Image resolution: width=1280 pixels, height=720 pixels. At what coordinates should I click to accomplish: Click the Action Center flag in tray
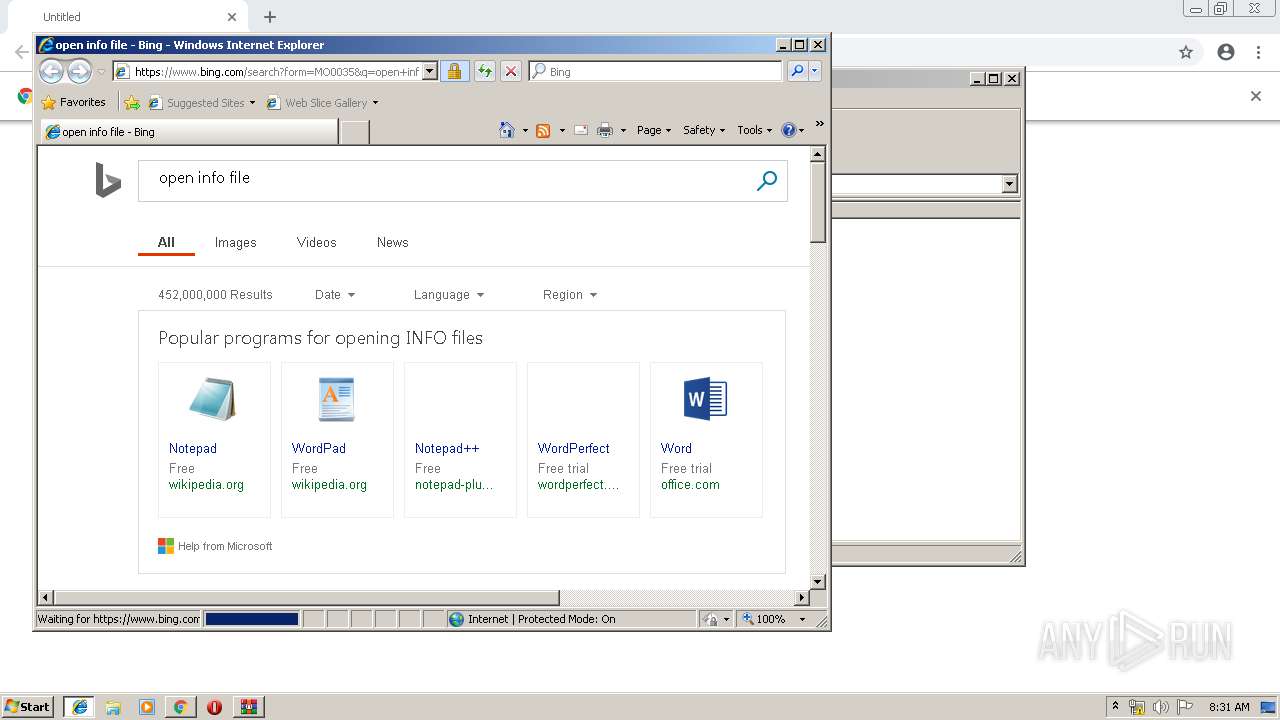click(x=1185, y=707)
